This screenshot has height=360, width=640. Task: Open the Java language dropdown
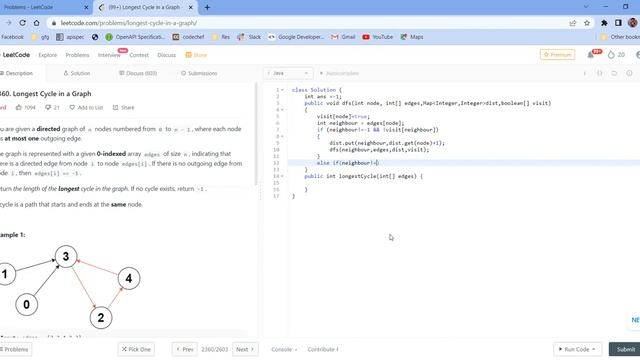pyautogui.click(x=288, y=73)
